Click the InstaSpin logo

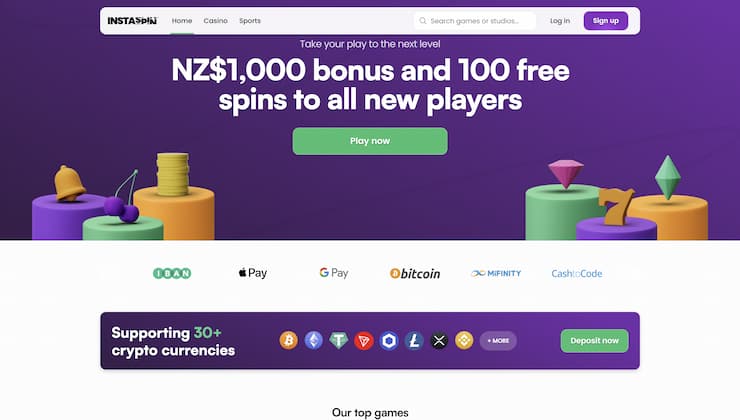point(133,21)
